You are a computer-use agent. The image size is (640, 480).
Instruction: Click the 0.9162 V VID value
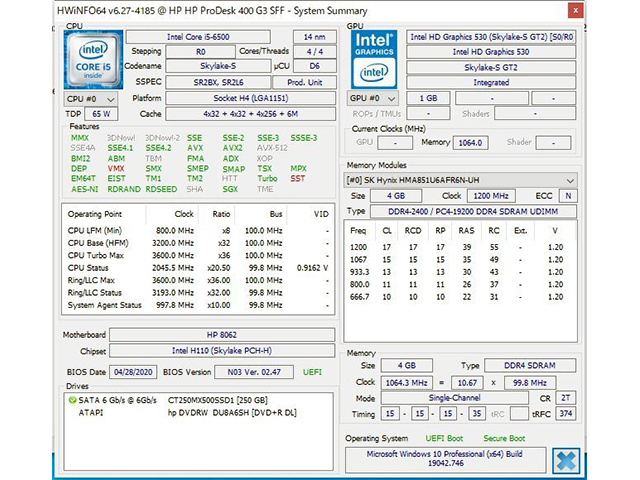click(313, 268)
